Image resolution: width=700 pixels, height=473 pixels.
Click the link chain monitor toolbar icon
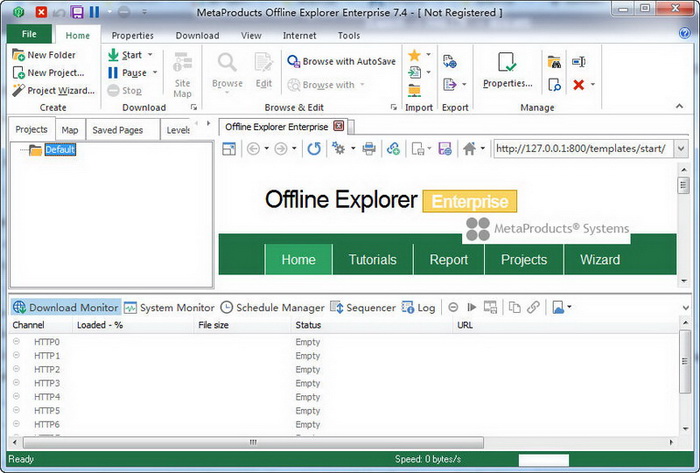click(533, 307)
